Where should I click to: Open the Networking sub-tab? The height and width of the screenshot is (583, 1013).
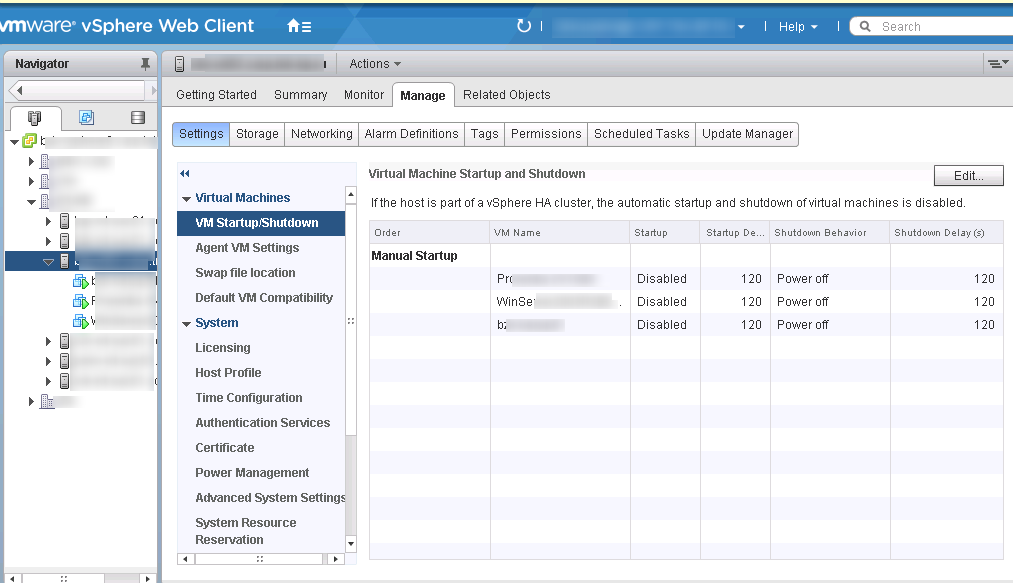[x=322, y=134]
